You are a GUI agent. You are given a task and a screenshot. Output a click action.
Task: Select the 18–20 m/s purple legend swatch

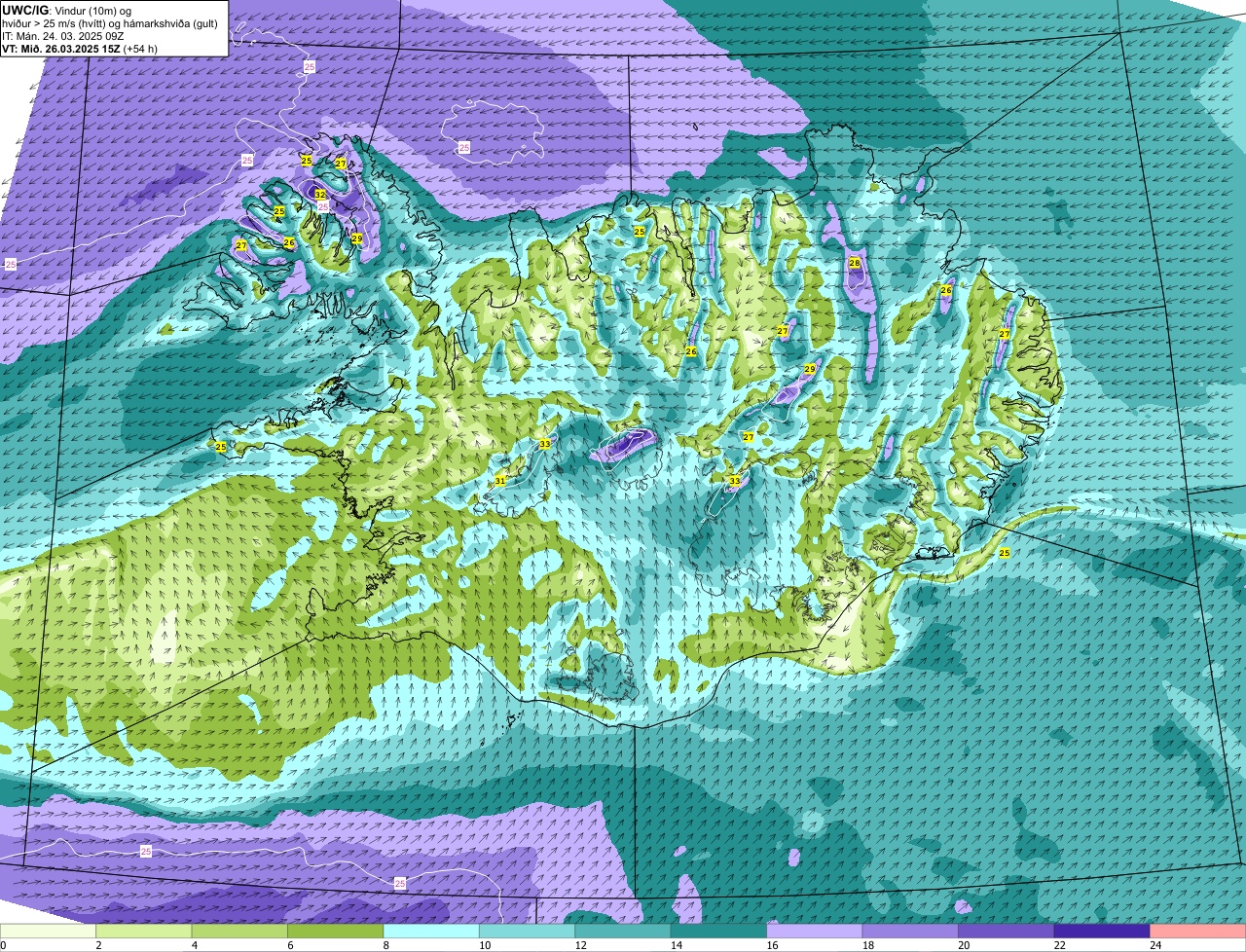click(x=911, y=932)
